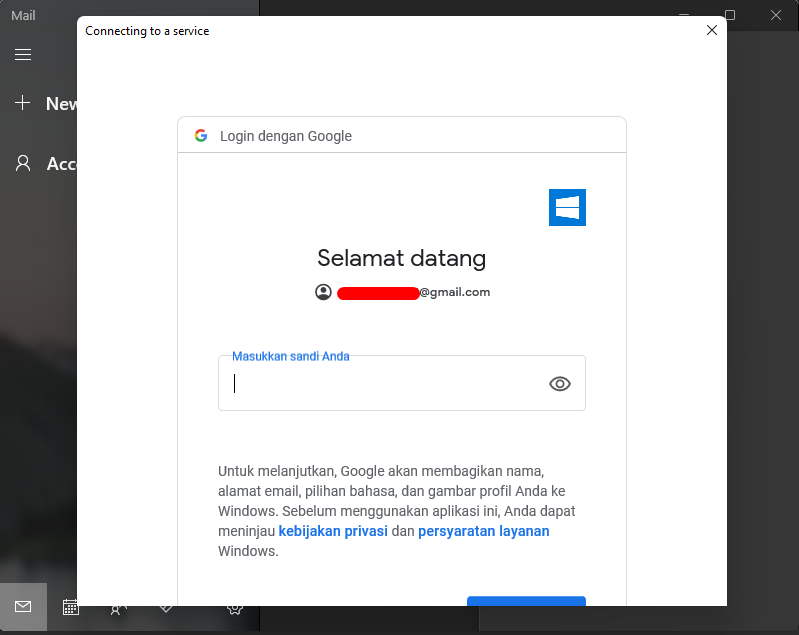Open Calendar from the bottom bar
The image size is (799, 635).
tap(70, 607)
